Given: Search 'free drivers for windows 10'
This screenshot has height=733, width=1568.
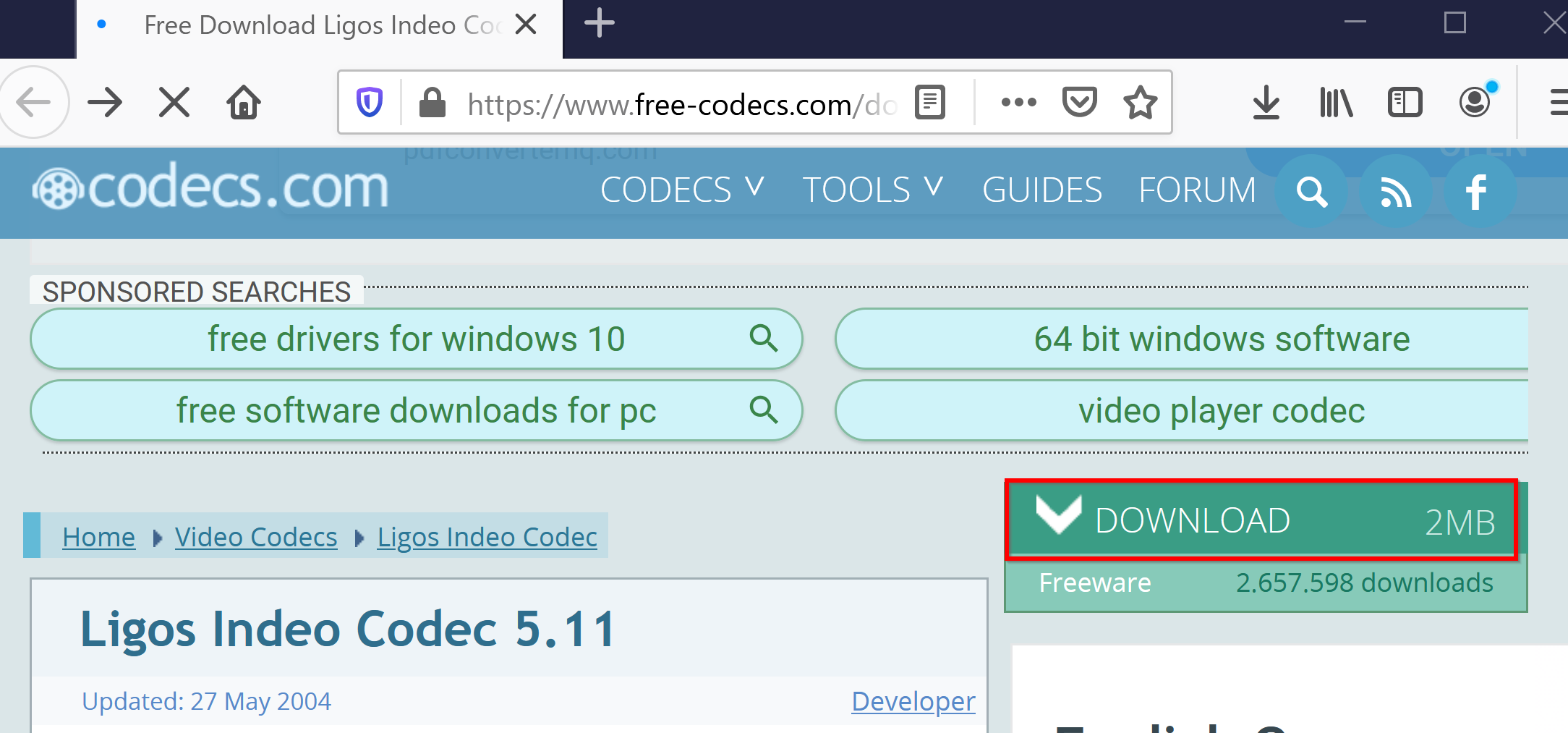Looking at the screenshot, I should point(417,339).
